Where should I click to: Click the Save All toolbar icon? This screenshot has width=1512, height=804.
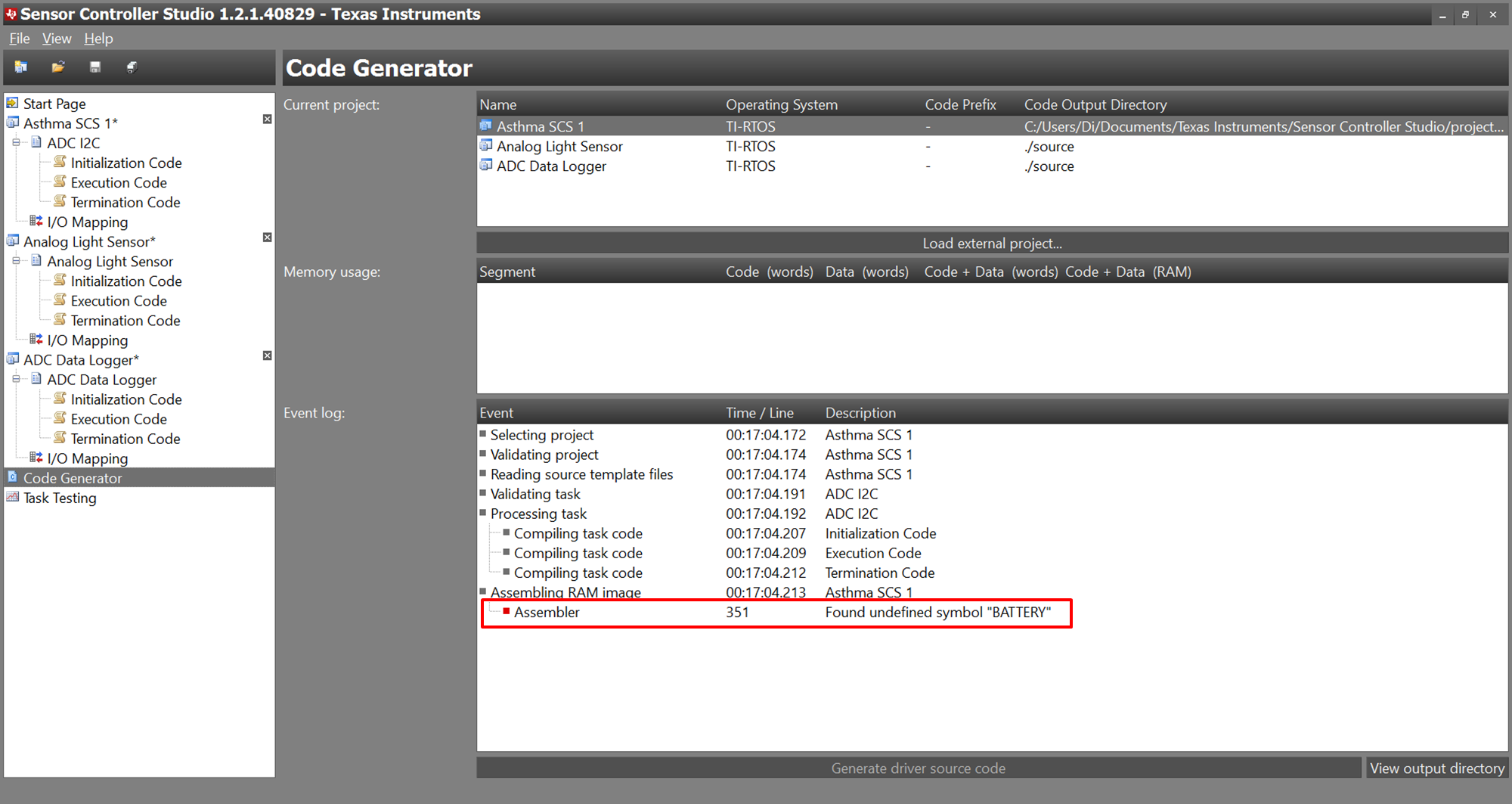click(x=132, y=67)
